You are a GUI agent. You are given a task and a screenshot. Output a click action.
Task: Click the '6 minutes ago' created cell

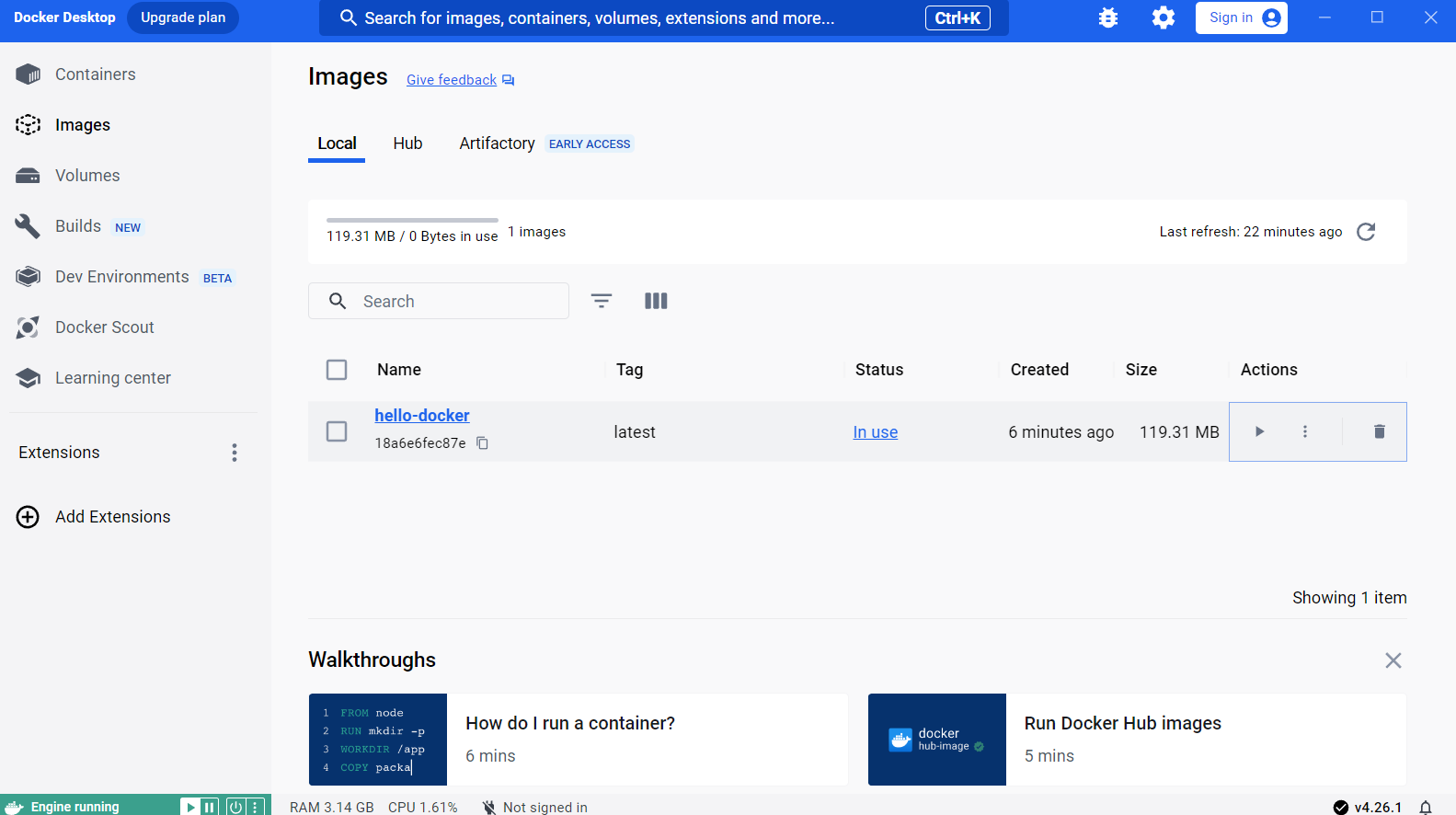coord(1061,432)
